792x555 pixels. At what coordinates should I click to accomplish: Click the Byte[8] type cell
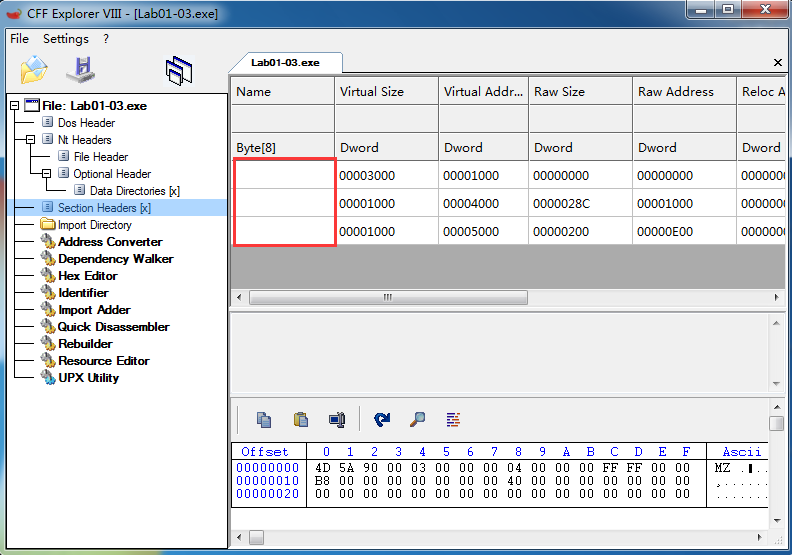[283, 147]
